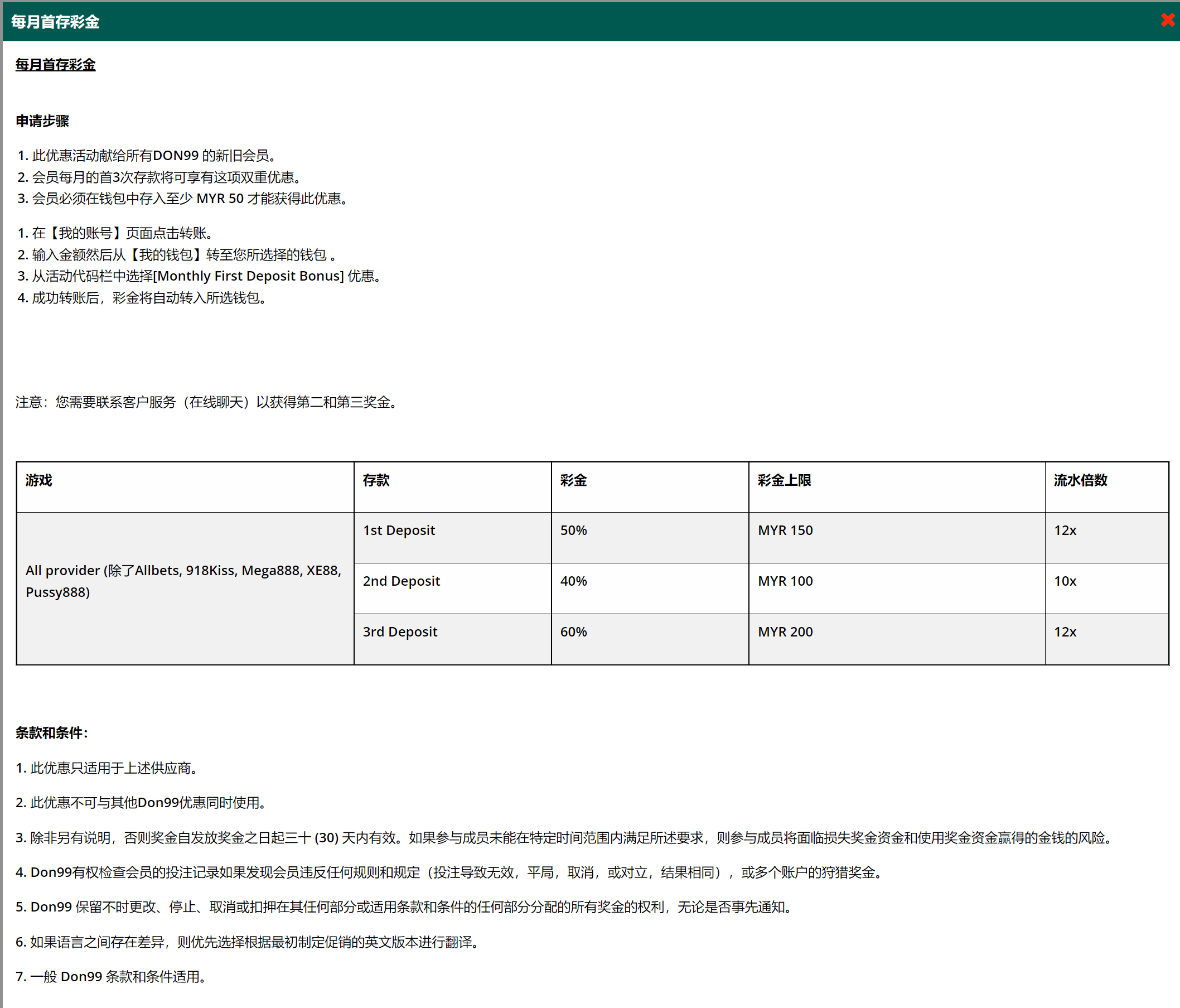Click the 存款 column header
1180x1008 pixels.
[x=376, y=480]
